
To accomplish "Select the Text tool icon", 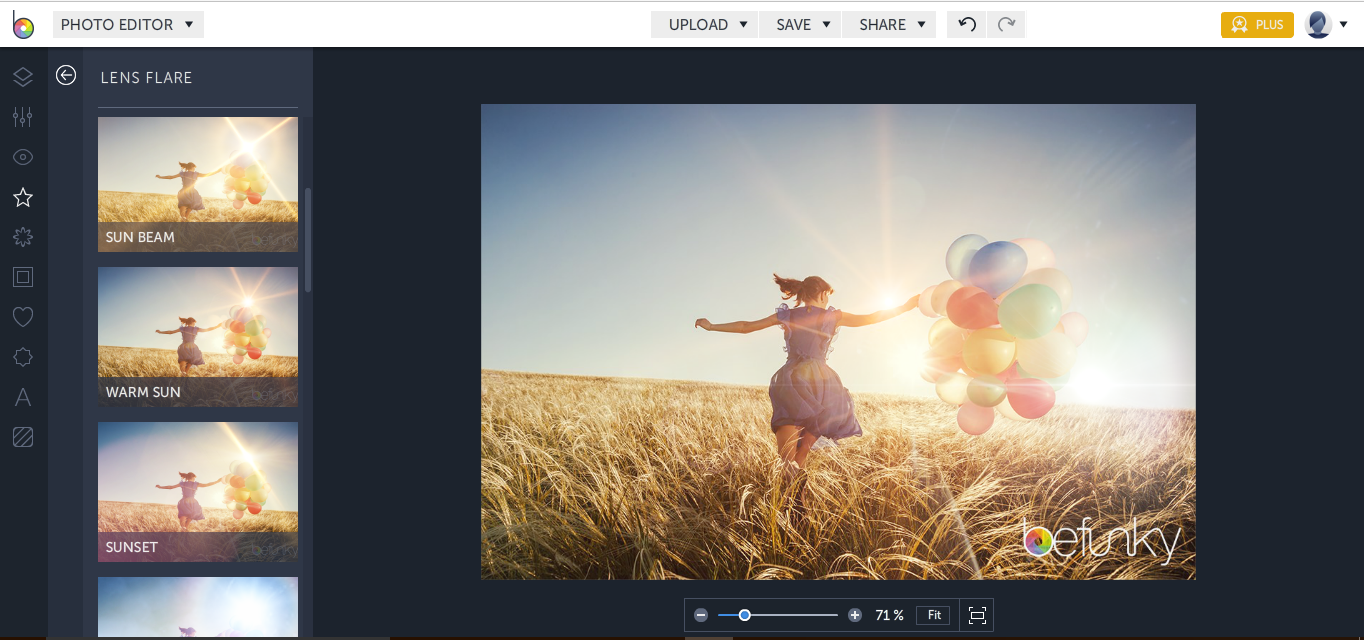I will (x=23, y=397).
